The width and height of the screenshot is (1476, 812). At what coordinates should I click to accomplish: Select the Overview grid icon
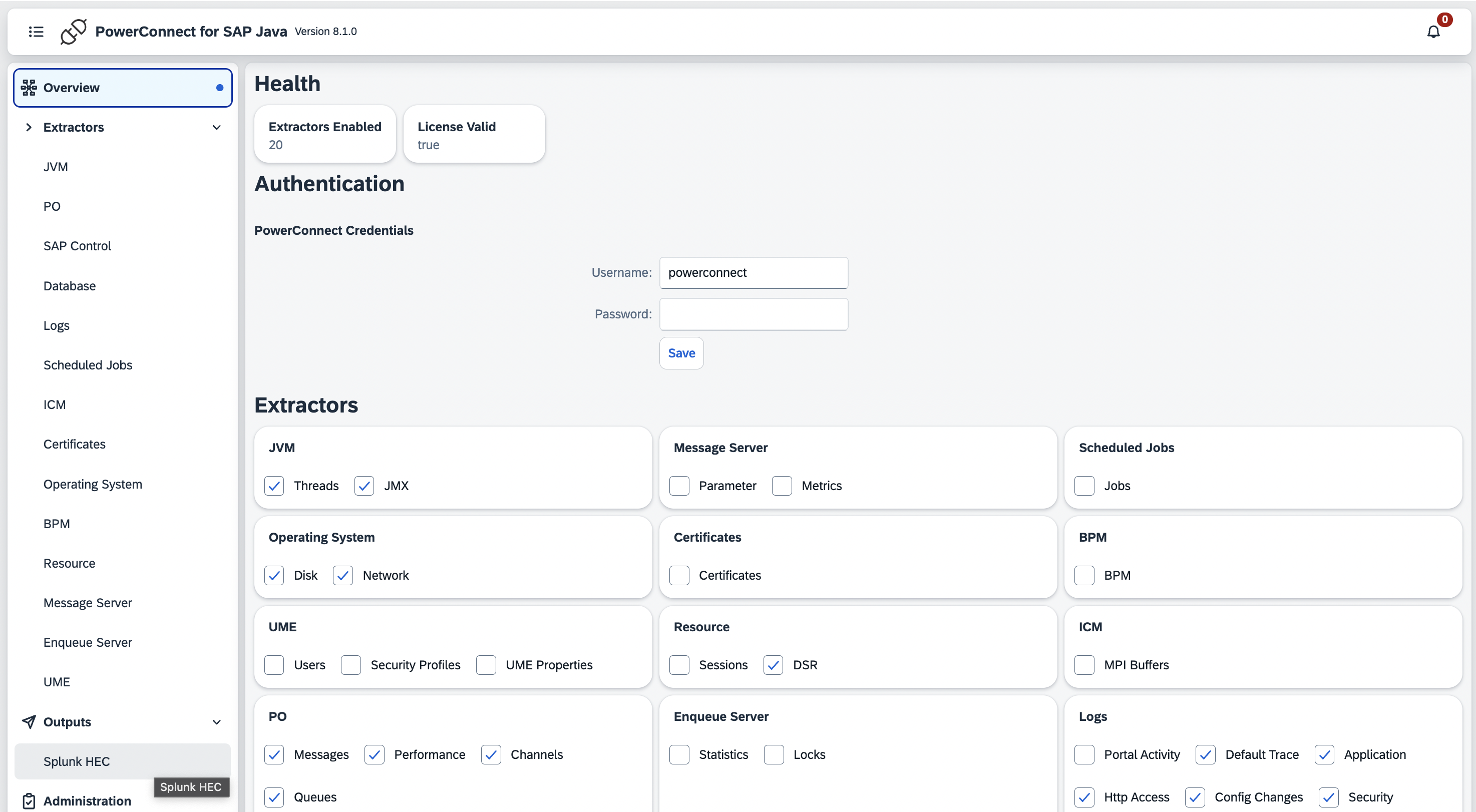pyautogui.click(x=30, y=87)
